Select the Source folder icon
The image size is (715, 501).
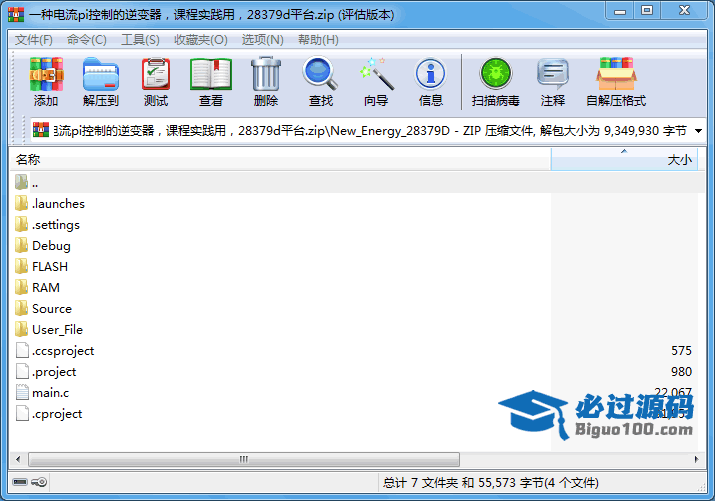(21, 308)
